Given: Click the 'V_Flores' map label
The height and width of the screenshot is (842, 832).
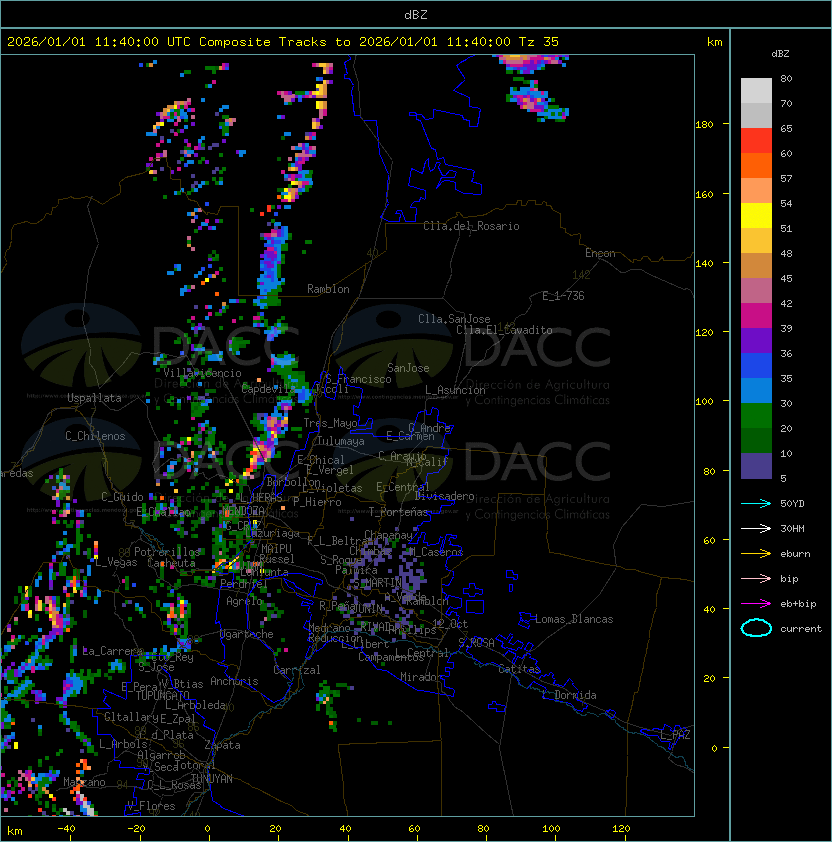Looking at the screenshot, I should click(151, 806).
